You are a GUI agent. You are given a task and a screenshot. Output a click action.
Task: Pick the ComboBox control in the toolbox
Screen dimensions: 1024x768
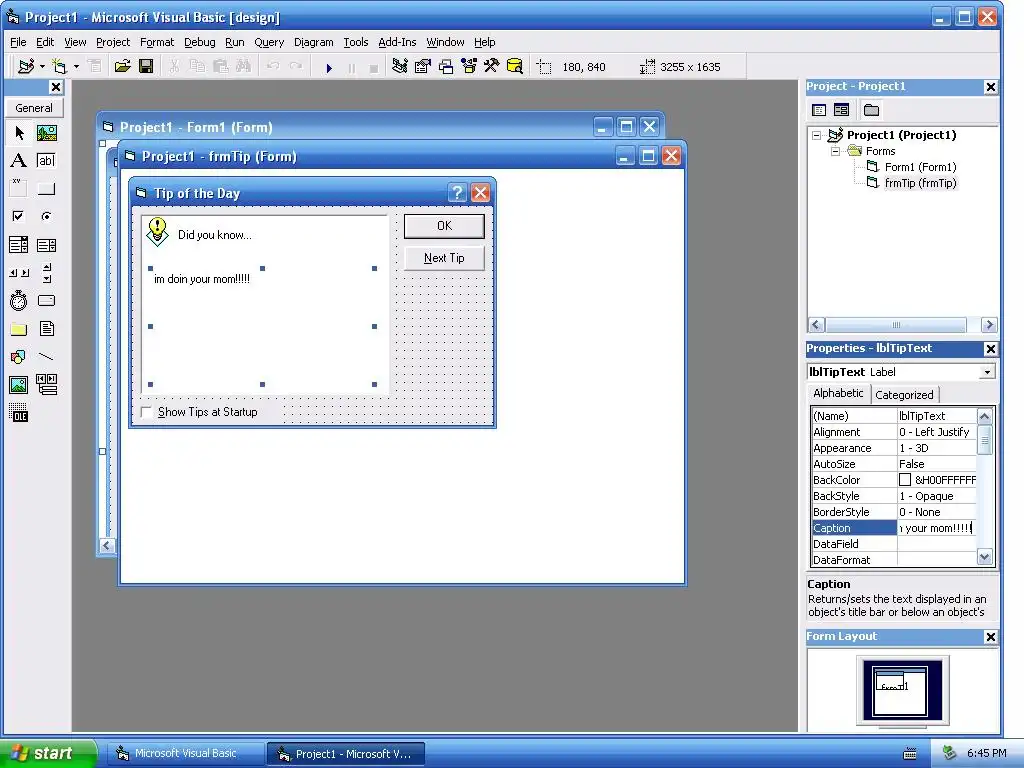[19, 245]
